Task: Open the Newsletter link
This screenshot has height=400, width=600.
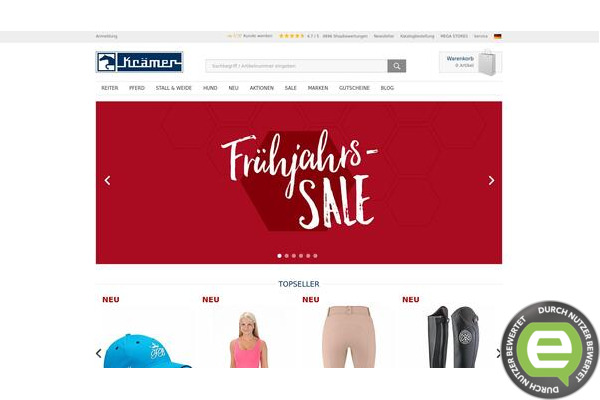Action: 384,36
